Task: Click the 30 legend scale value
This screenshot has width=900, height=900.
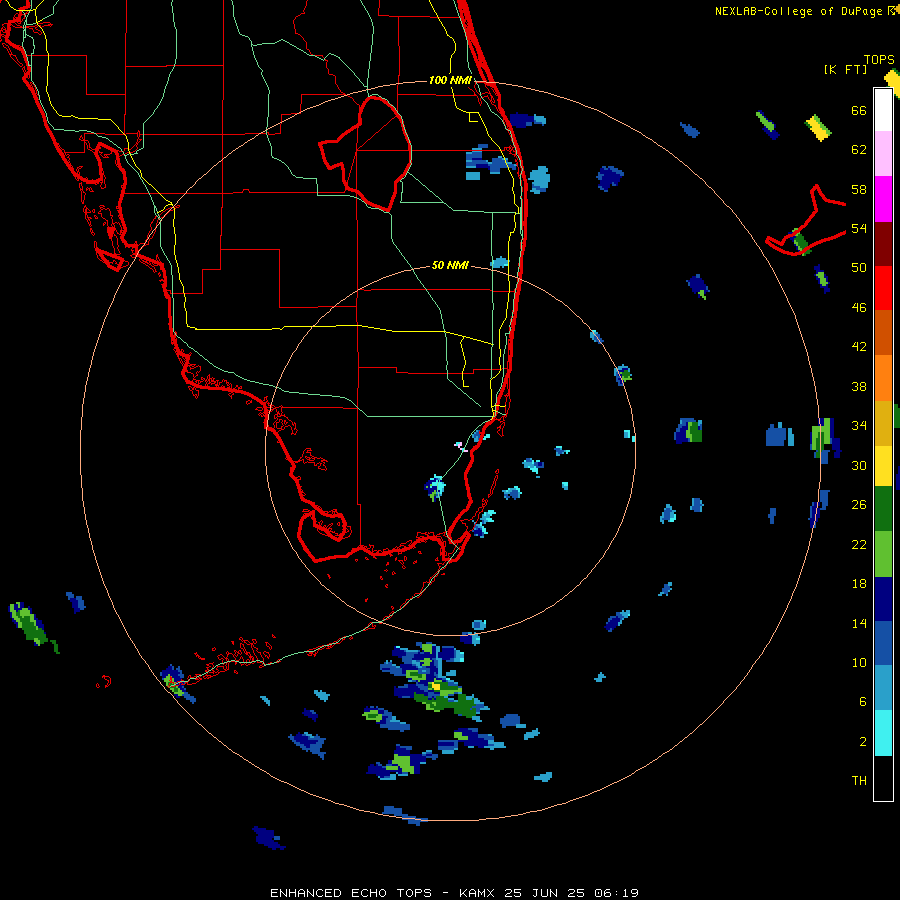Action: 859,465
